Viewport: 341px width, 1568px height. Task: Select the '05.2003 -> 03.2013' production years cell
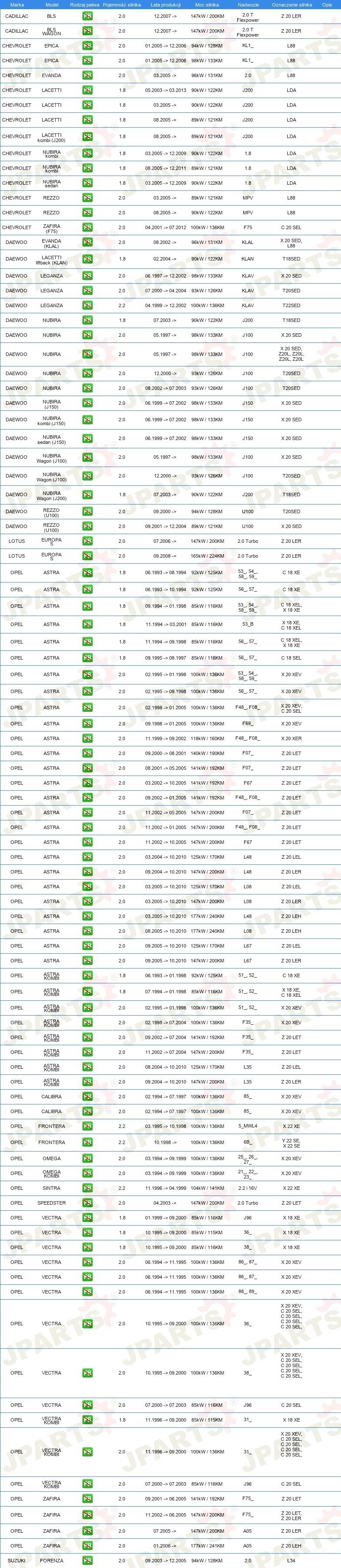point(166,90)
